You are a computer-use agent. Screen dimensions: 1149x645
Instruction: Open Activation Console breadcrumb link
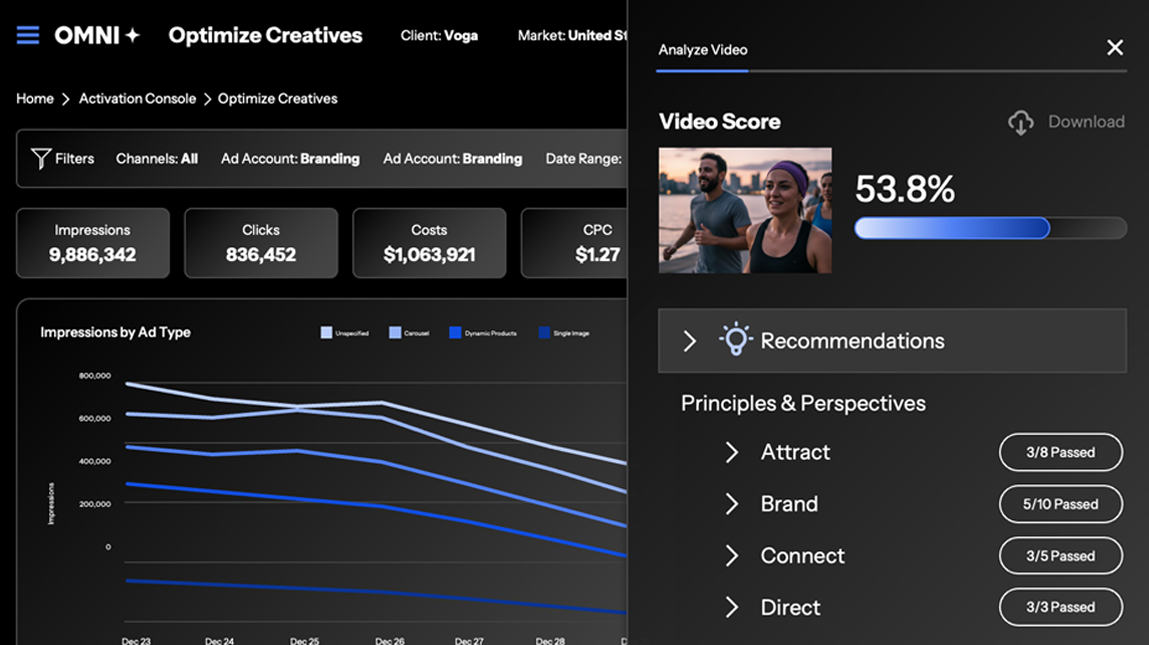pyautogui.click(x=137, y=99)
